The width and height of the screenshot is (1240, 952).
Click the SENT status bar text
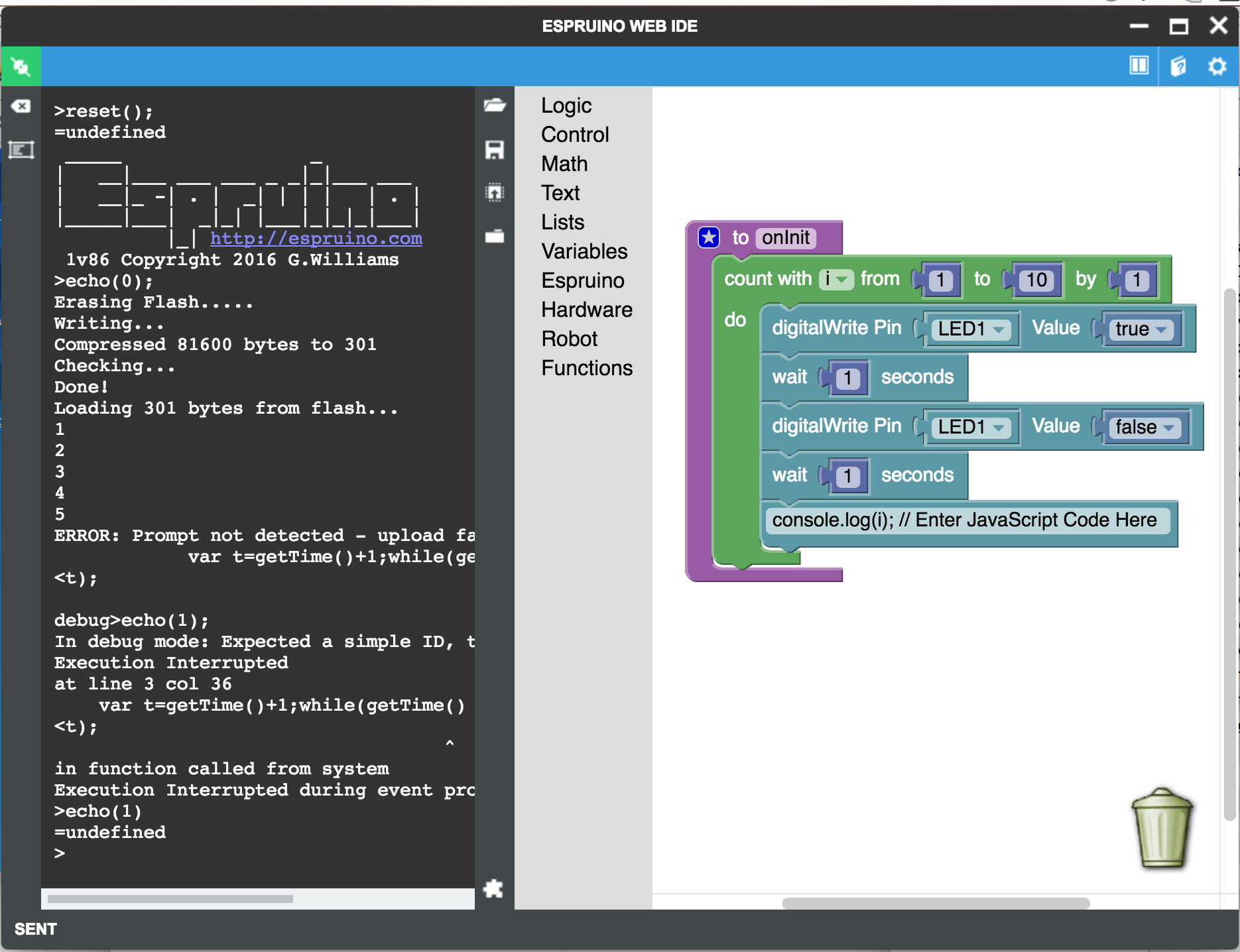(x=36, y=929)
